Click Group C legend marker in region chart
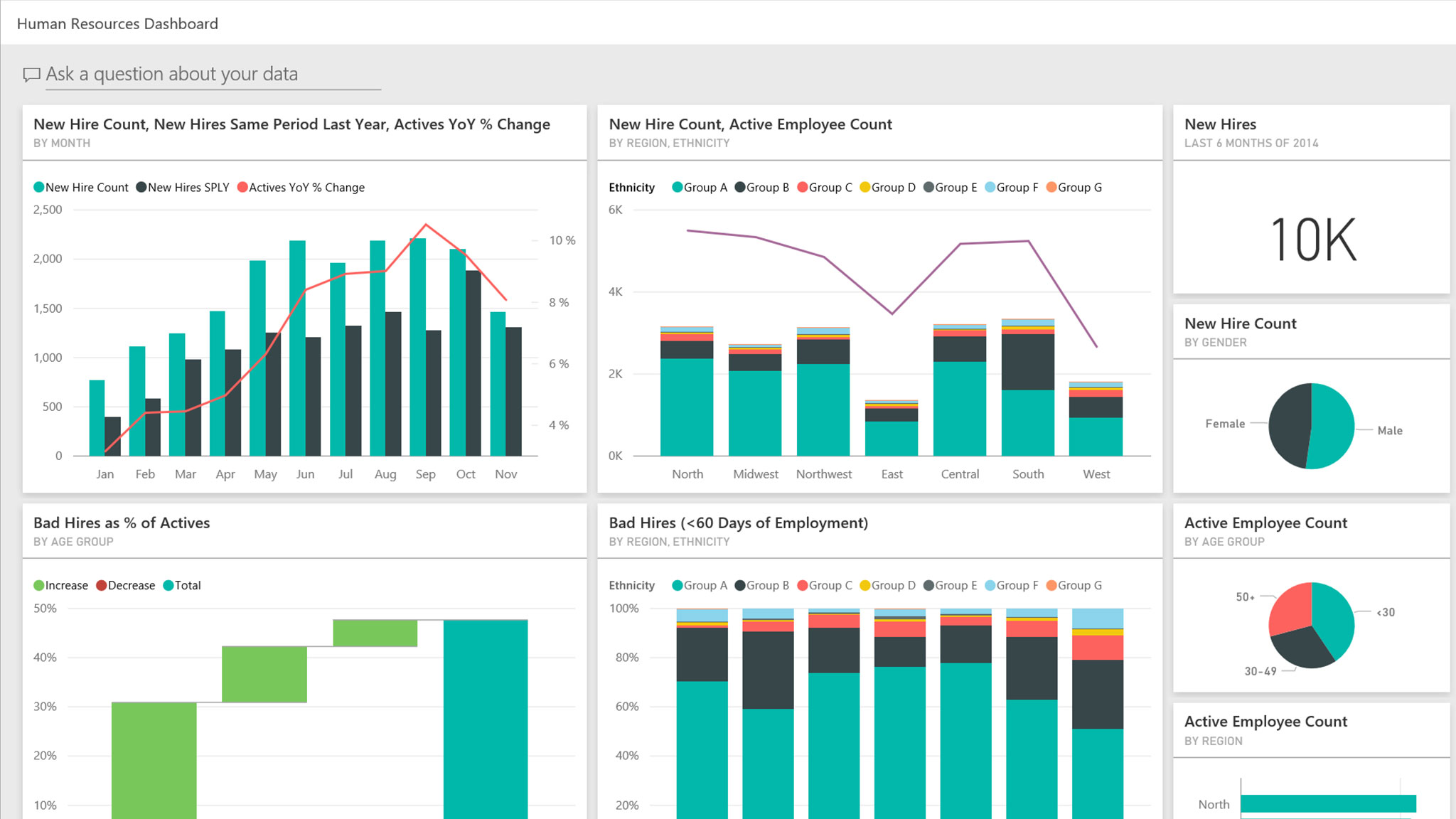Viewport: 1456px width, 819px height. tap(803, 188)
